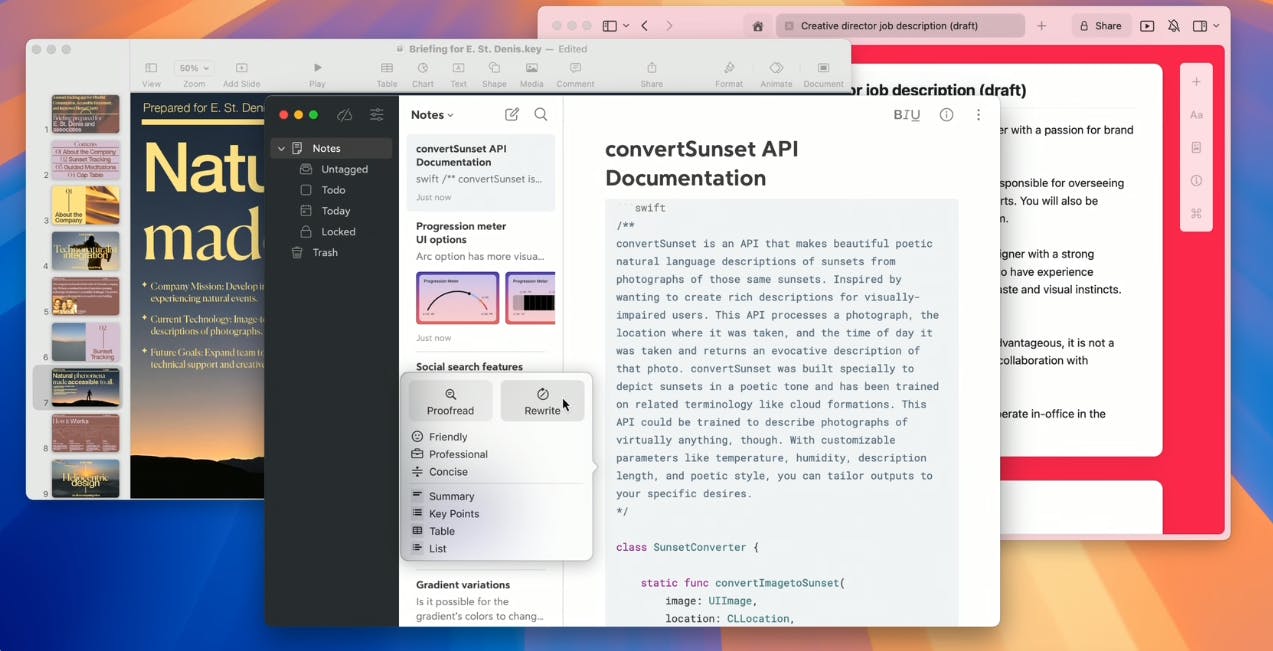Open the Shape menu in Keynote
1273x651 pixels.
(494, 74)
